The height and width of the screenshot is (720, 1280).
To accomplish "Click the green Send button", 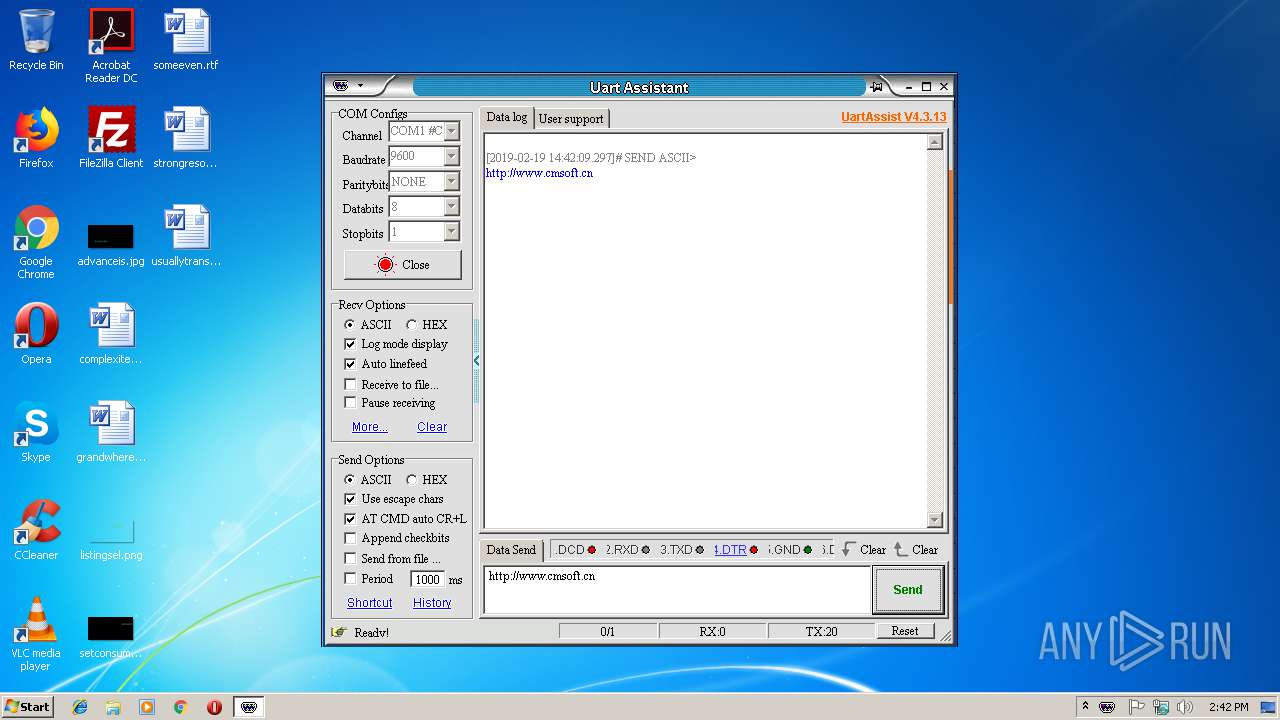I will pyautogui.click(x=908, y=590).
